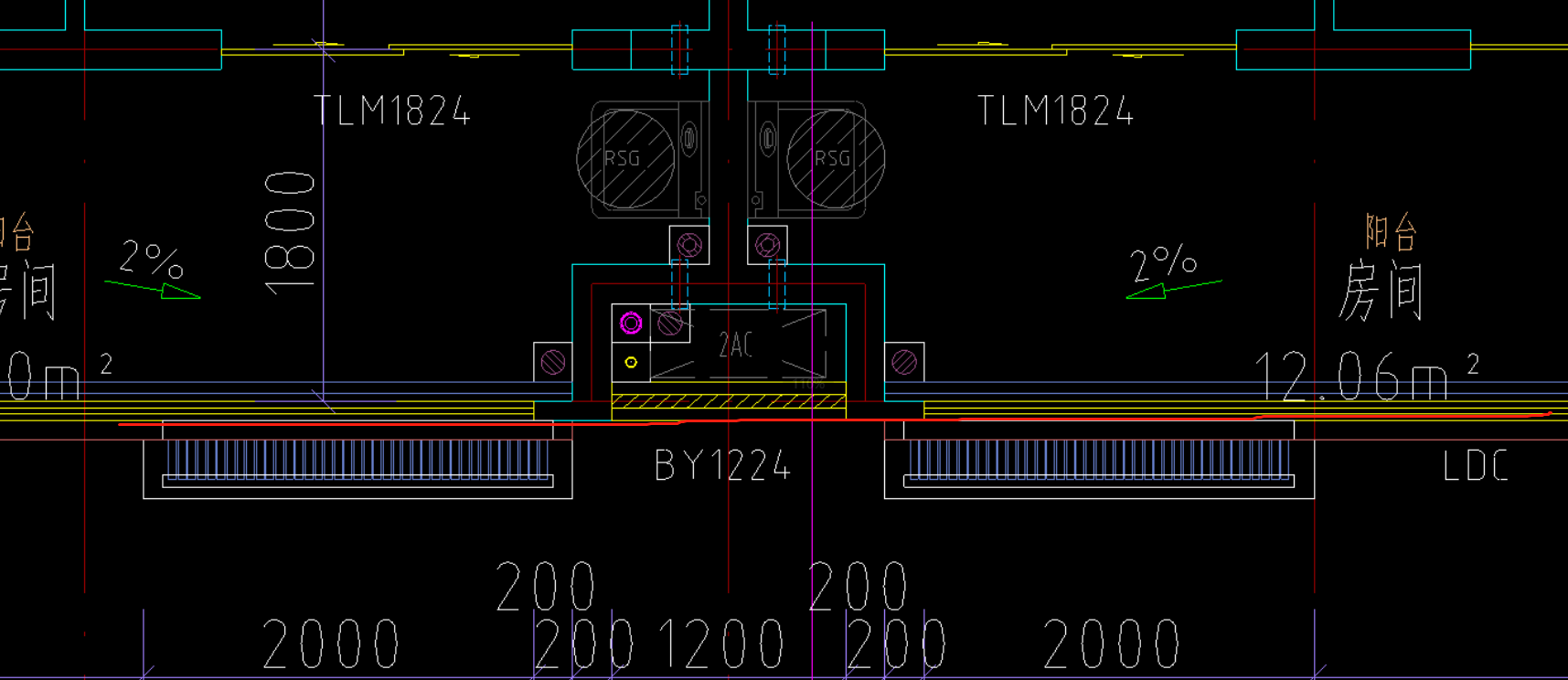Select the right 2% slope label
This screenshot has height=680, width=1568.
tap(1163, 262)
